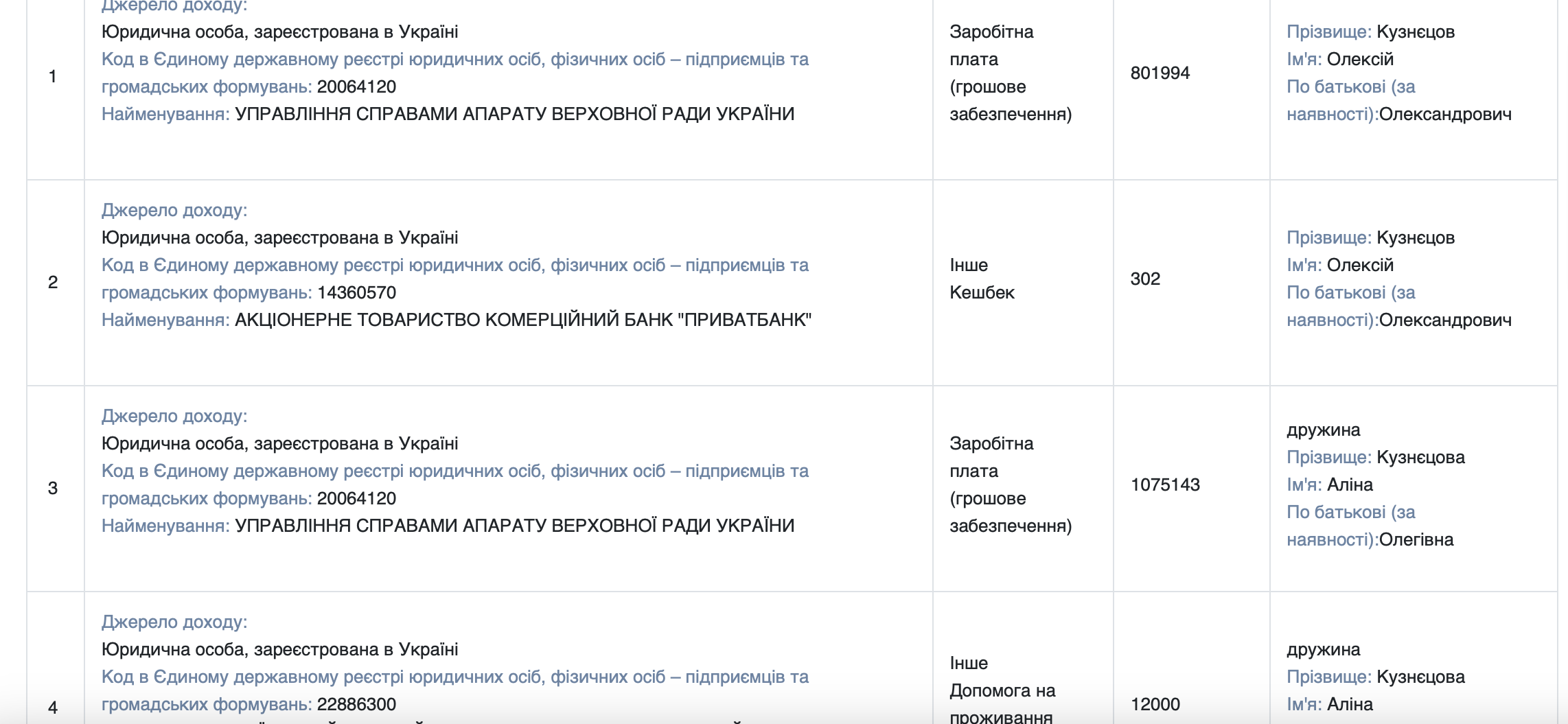
Task: Click the Заробітна плата type in row 1
Action: (1011, 73)
